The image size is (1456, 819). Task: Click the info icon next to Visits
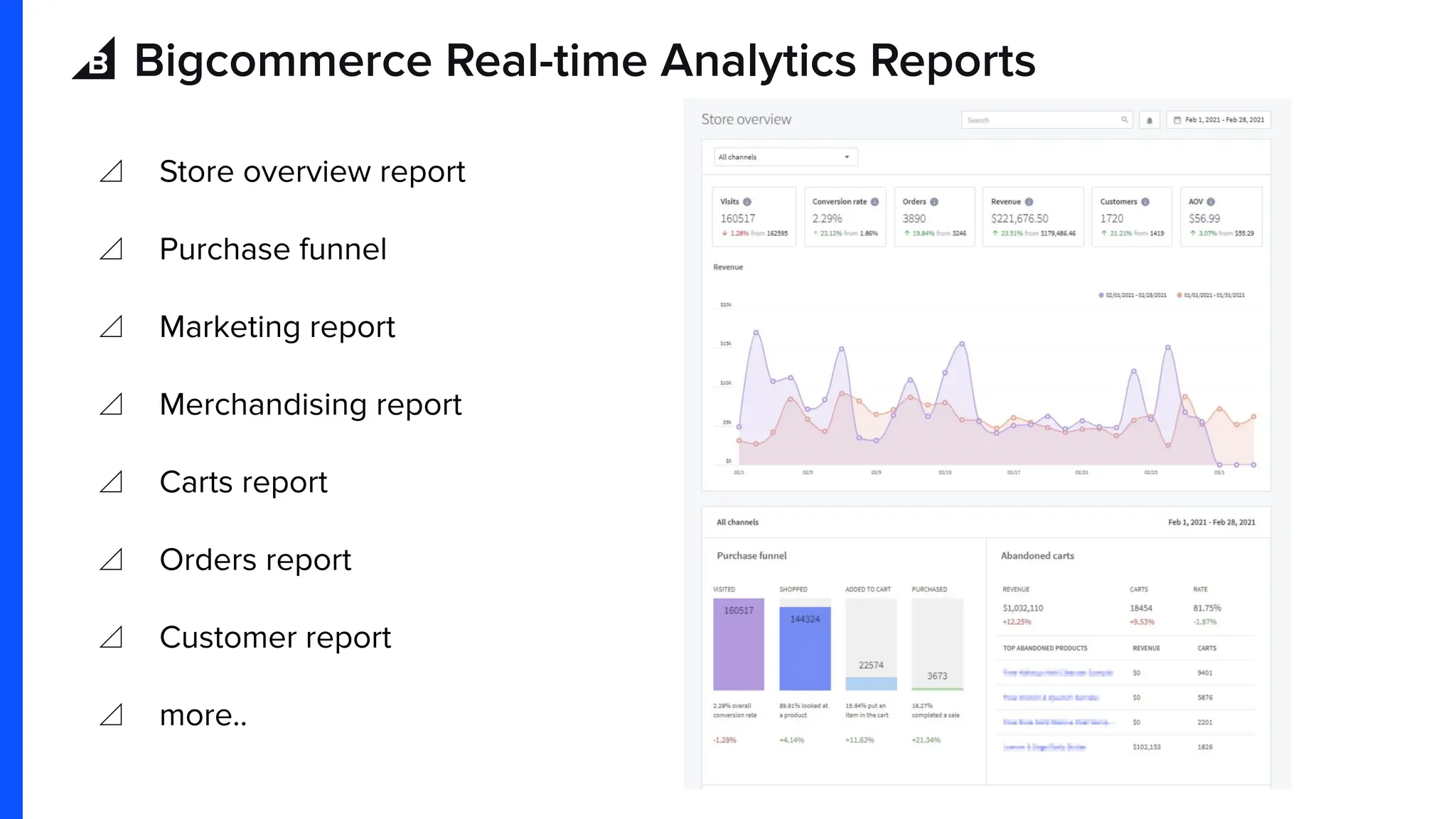747,202
